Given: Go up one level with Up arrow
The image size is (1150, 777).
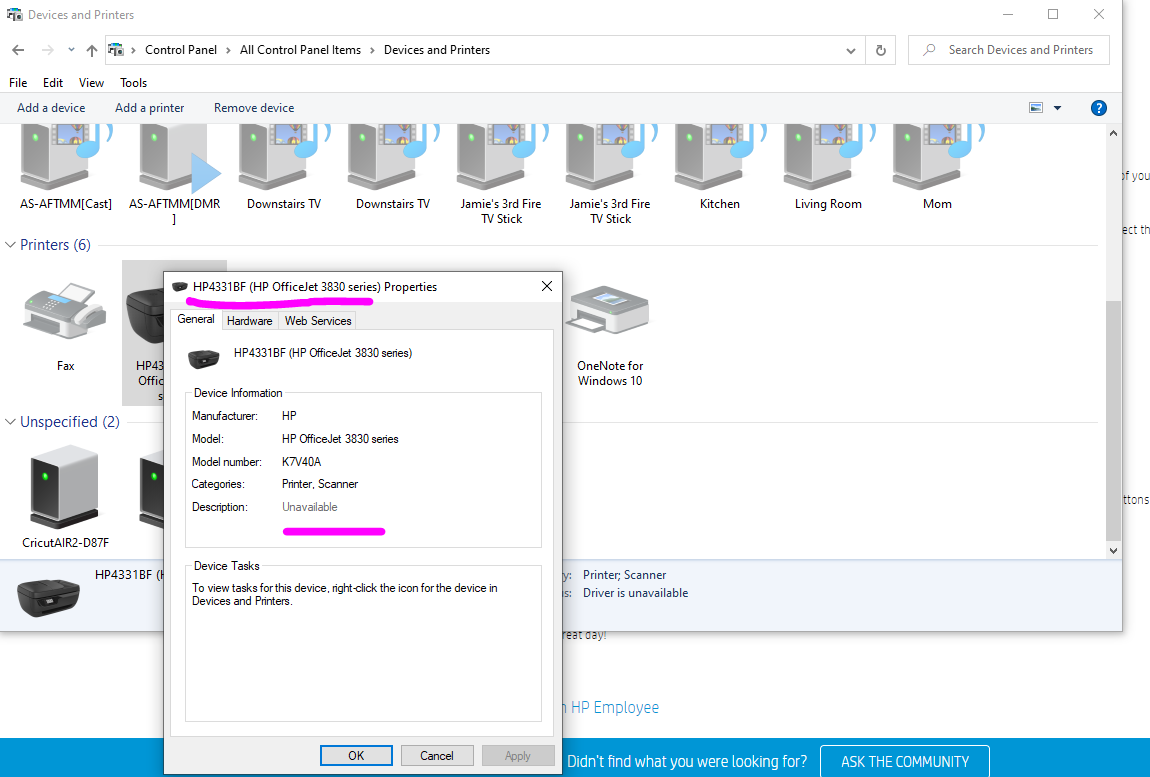Looking at the screenshot, I should (x=92, y=50).
